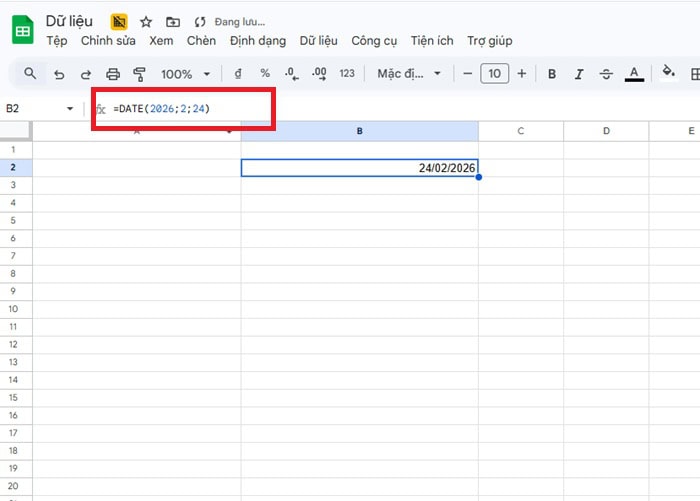The width and height of the screenshot is (700, 501).
Task: Click the move to folder icon
Action: coord(173,21)
